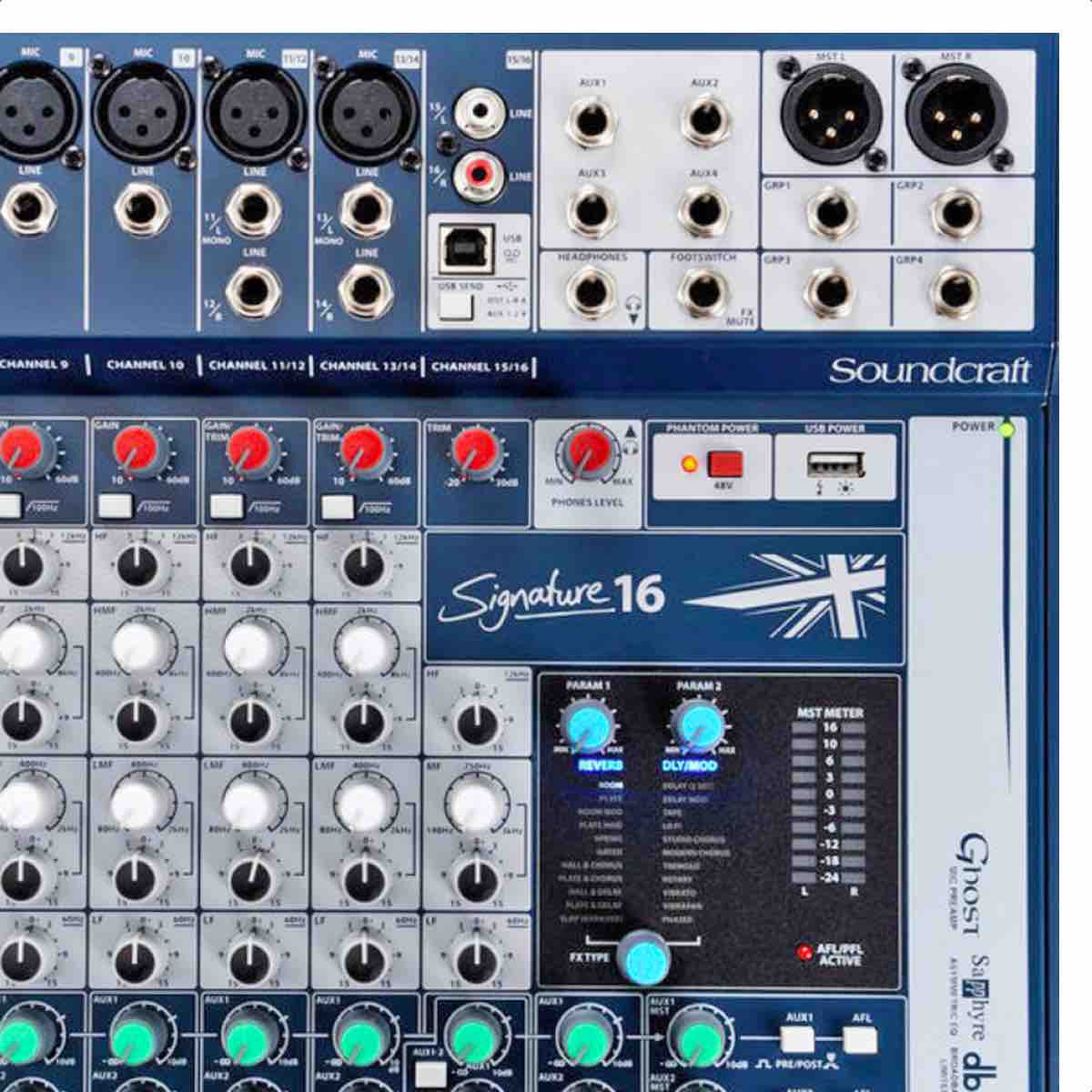Click the PARAM 2 knob above DLY/MOD
The image size is (1092, 1092).
pyautogui.click(x=698, y=725)
